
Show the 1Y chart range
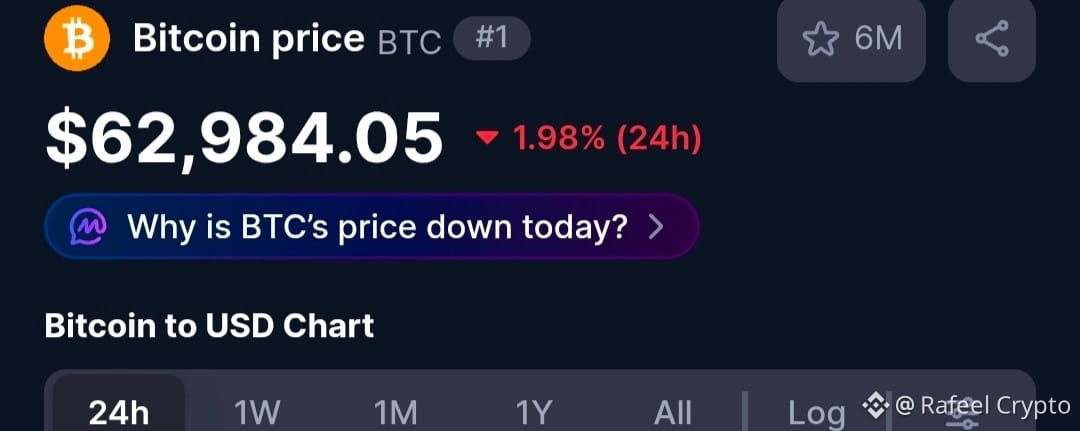(534, 412)
